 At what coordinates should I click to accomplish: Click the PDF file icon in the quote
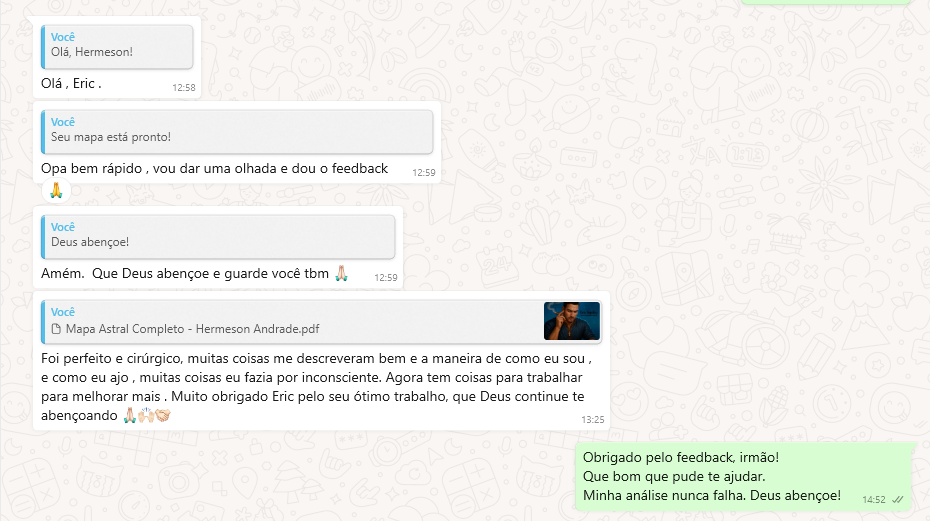click(56, 329)
